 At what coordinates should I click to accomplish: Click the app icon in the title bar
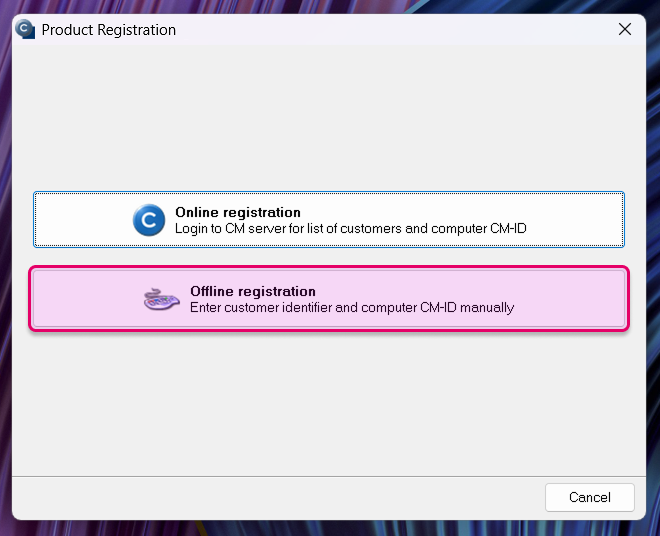(x=25, y=29)
